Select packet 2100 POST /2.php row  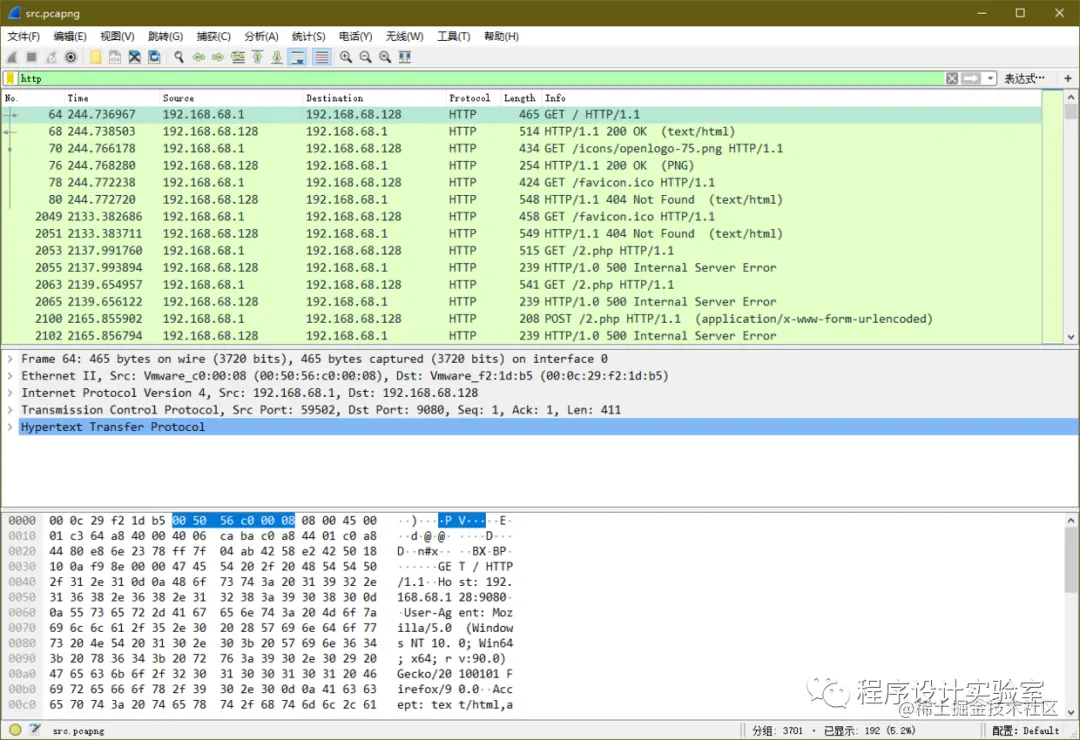coord(522,319)
